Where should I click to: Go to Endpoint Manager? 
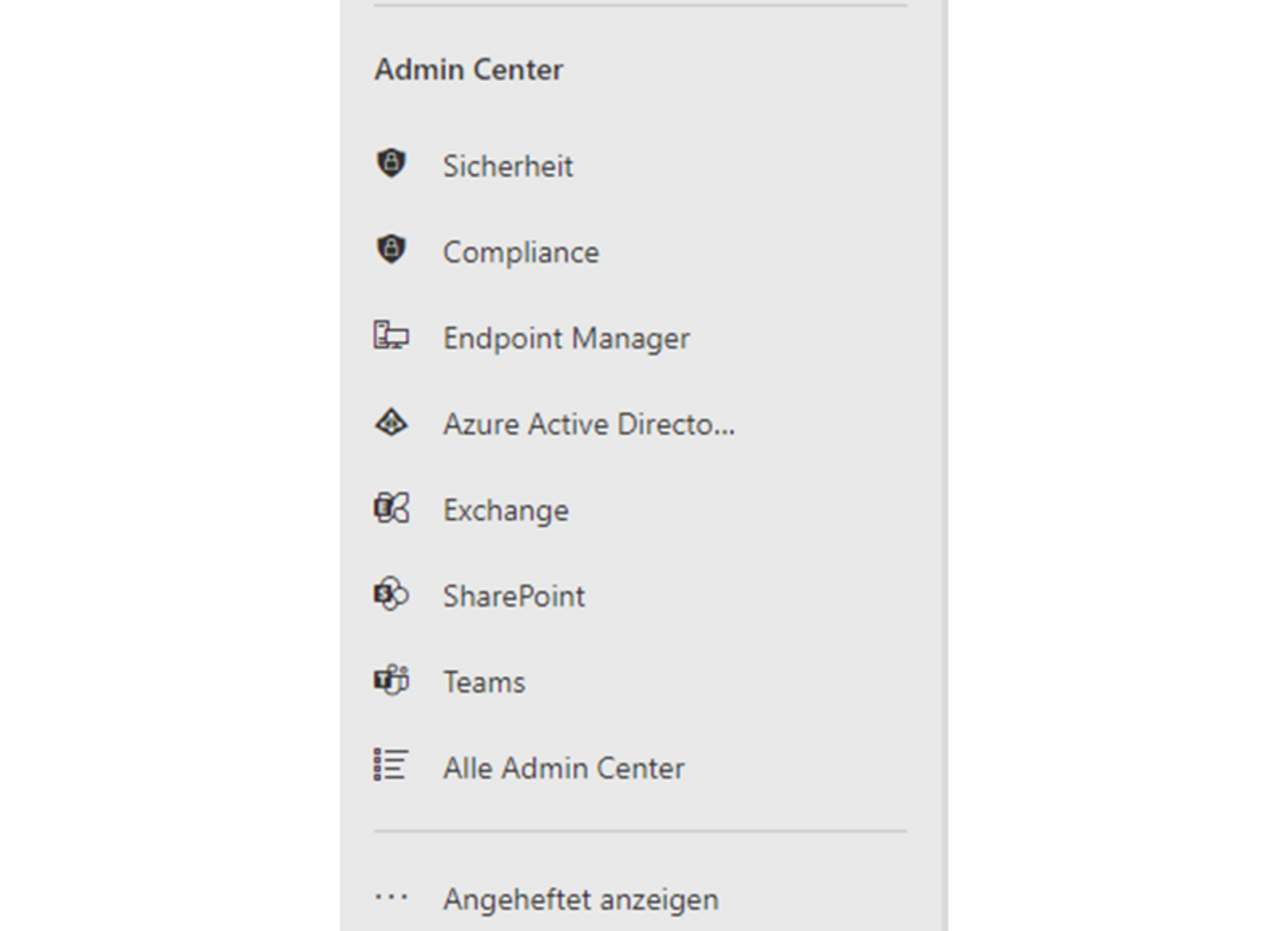(x=566, y=338)
